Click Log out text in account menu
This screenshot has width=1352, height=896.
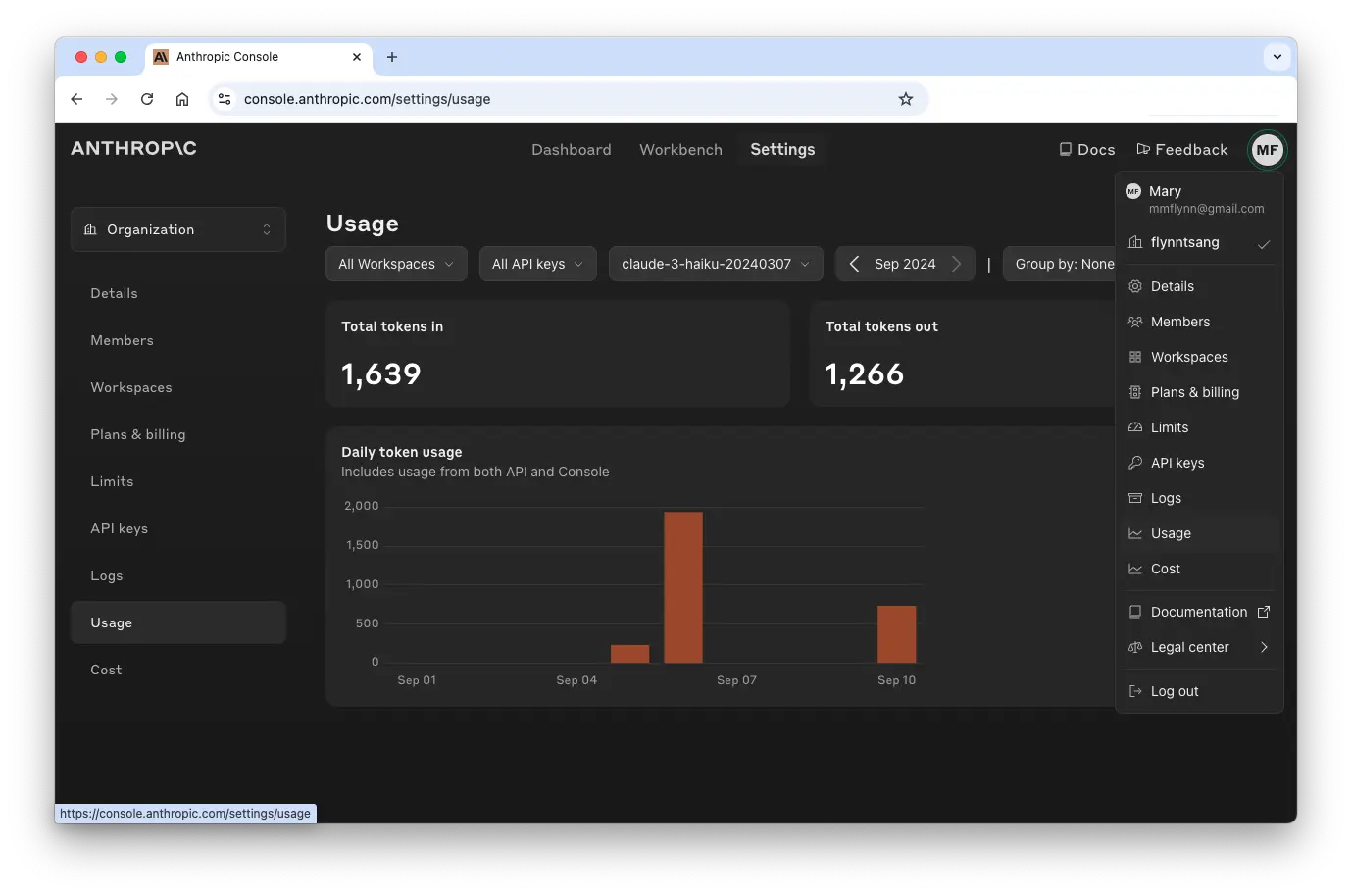pos(1175,691)
